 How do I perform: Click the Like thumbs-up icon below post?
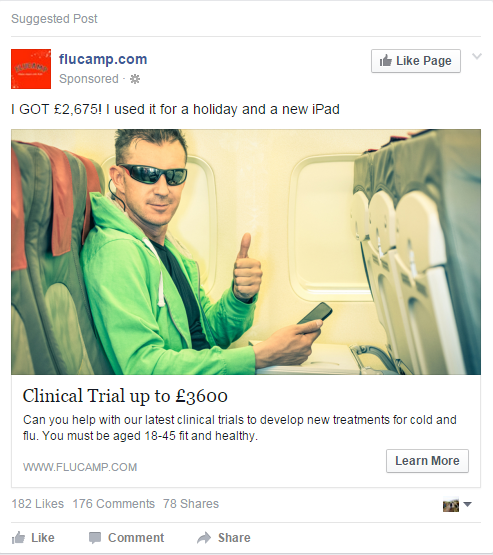pyautogui.click(x=18, y=537)
